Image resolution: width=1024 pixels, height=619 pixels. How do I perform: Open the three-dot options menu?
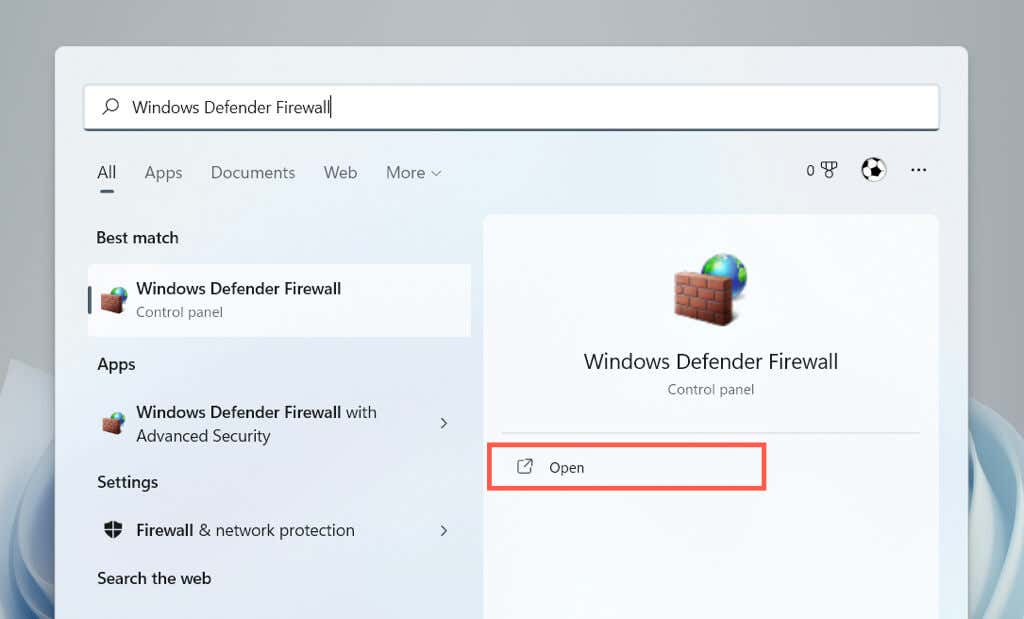pyautogui.click(x=918, y=170)
